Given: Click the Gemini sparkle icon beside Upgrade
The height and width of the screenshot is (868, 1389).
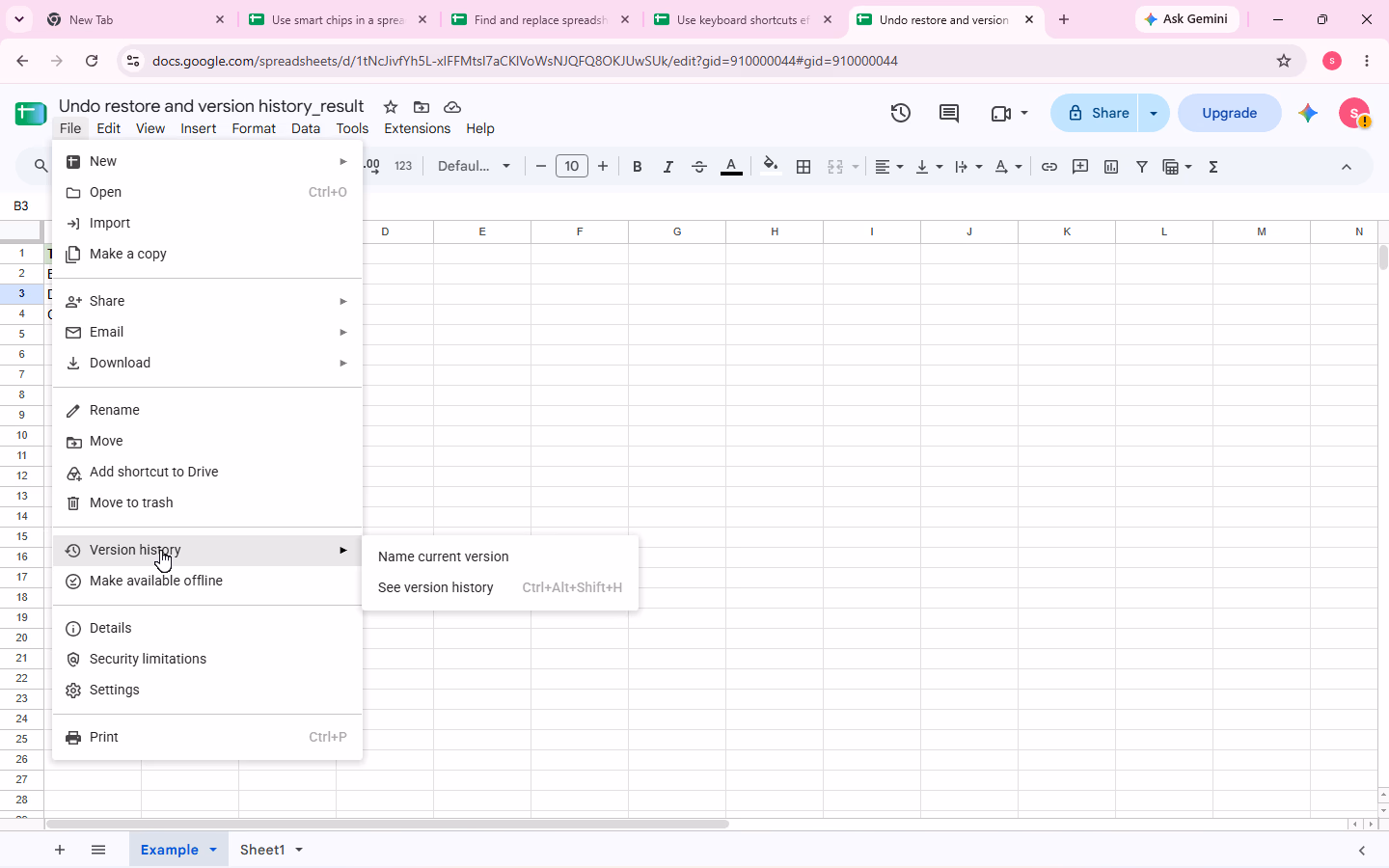Looking at the screenshot, I should (x=1308, y=113).
